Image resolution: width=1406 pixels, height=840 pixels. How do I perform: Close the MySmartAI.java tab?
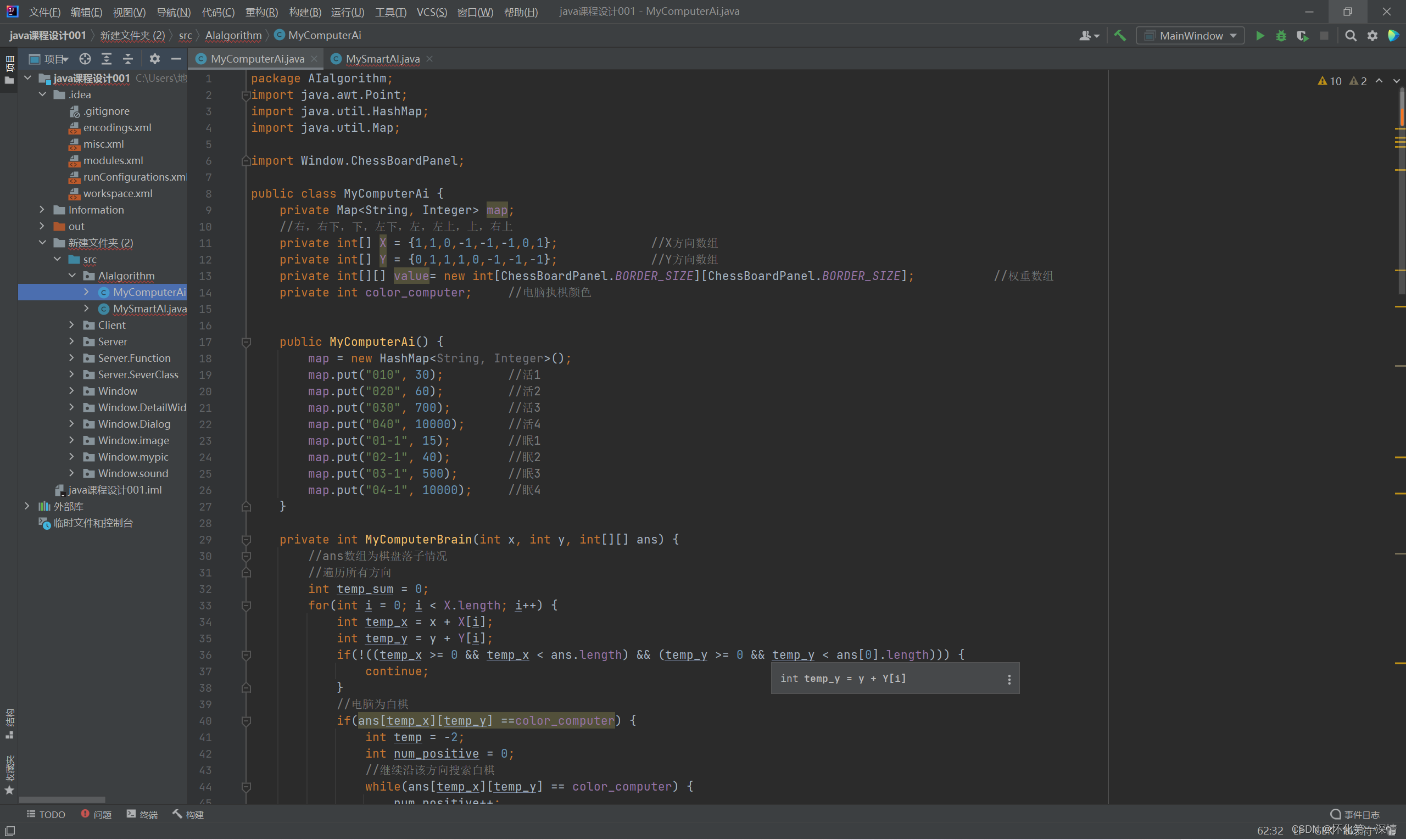point(430,59)
